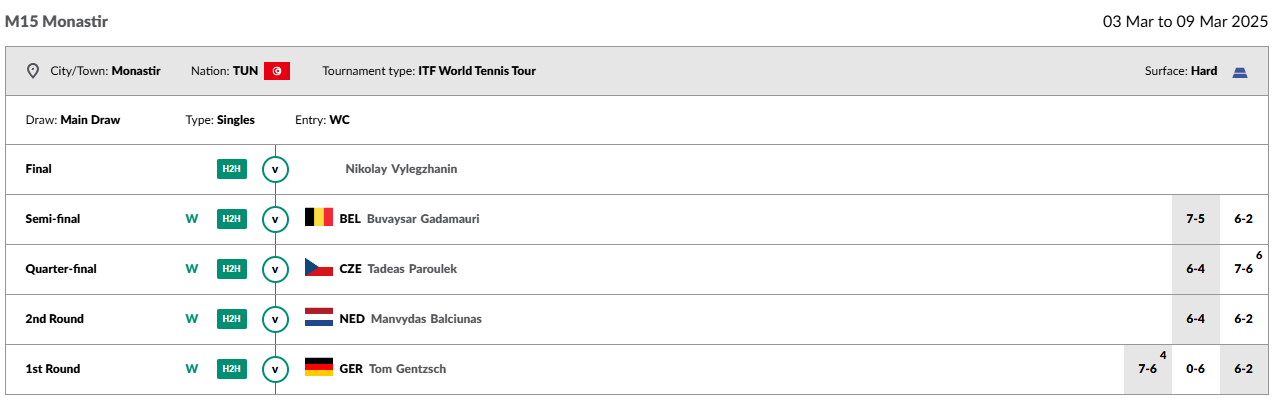Open the Nikolay Vylegzhanin player link

[401, 169]
